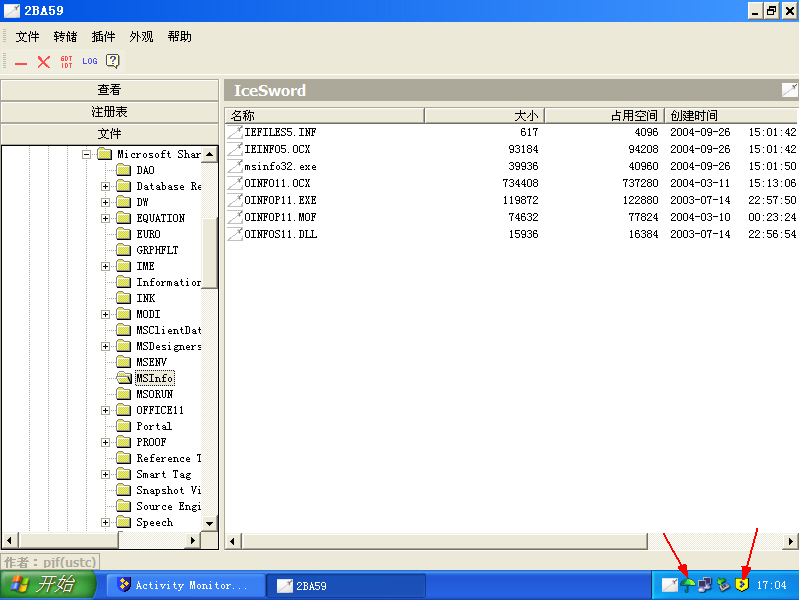Sort by the 名称 column header

325,116
